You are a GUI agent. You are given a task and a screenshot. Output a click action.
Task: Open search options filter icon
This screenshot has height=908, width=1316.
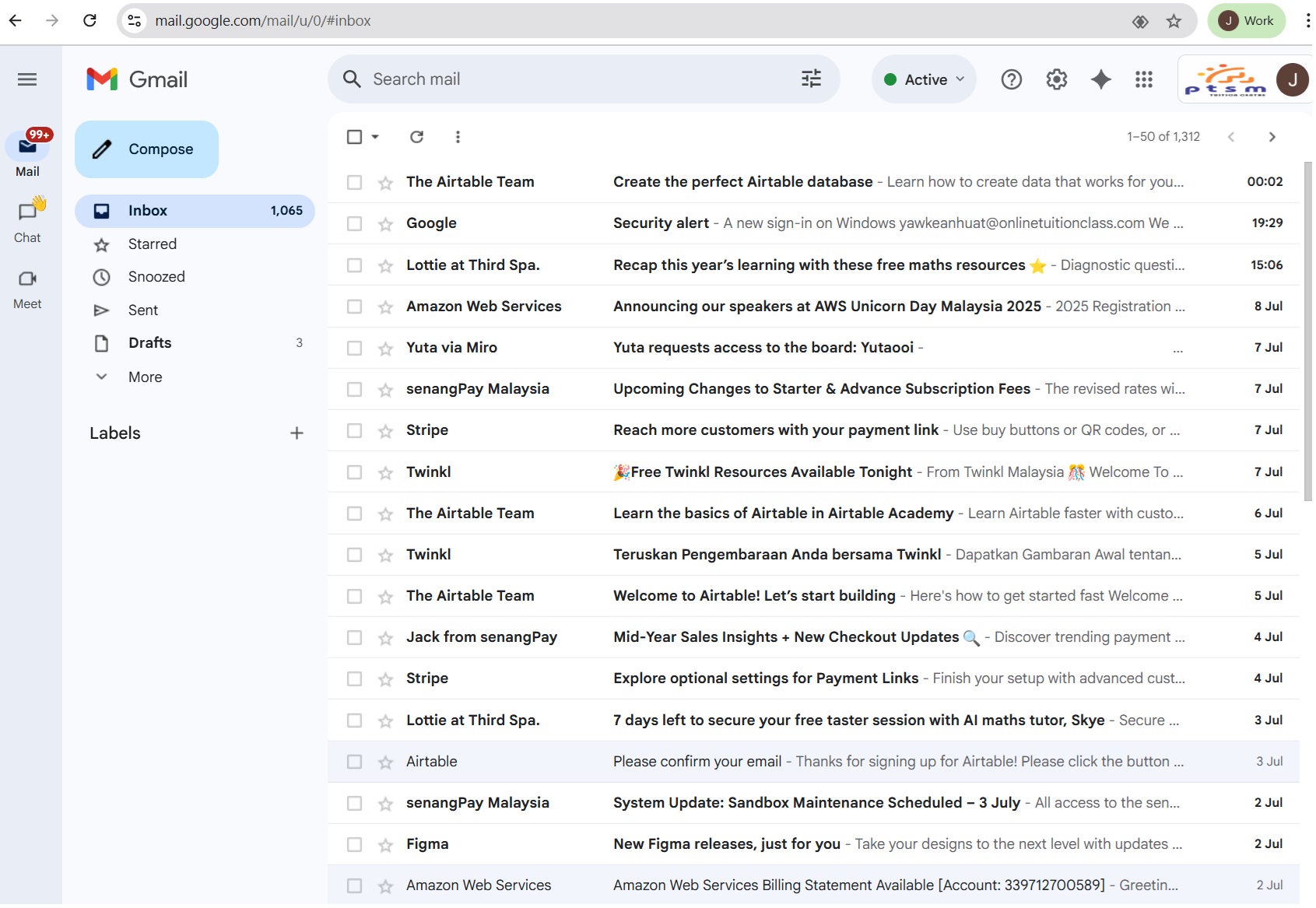pyautogui.click(x=811, y=79)
